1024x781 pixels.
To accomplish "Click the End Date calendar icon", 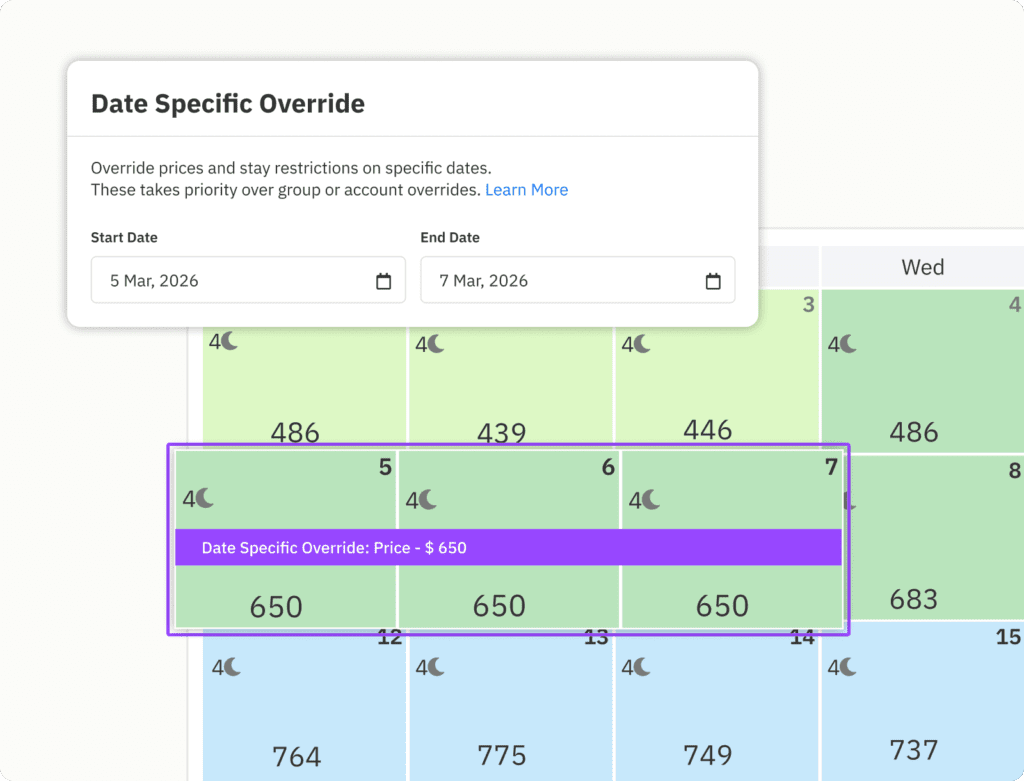I will click(x=713, y=282).
